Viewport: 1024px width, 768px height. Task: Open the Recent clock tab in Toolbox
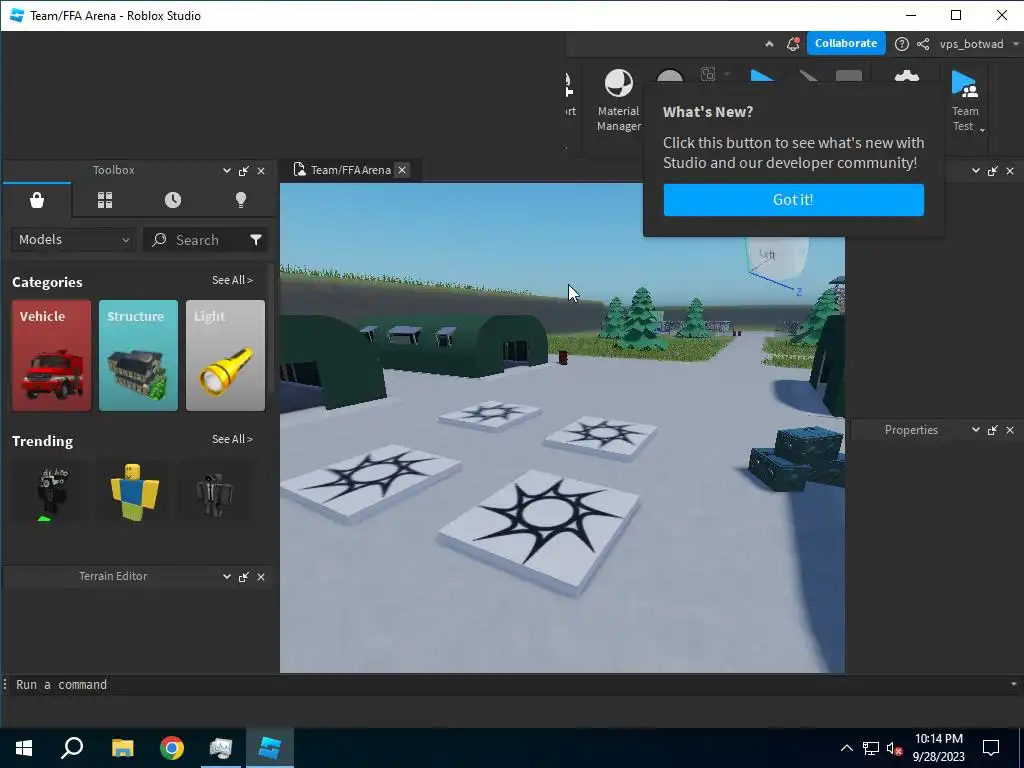click(173, 200)
